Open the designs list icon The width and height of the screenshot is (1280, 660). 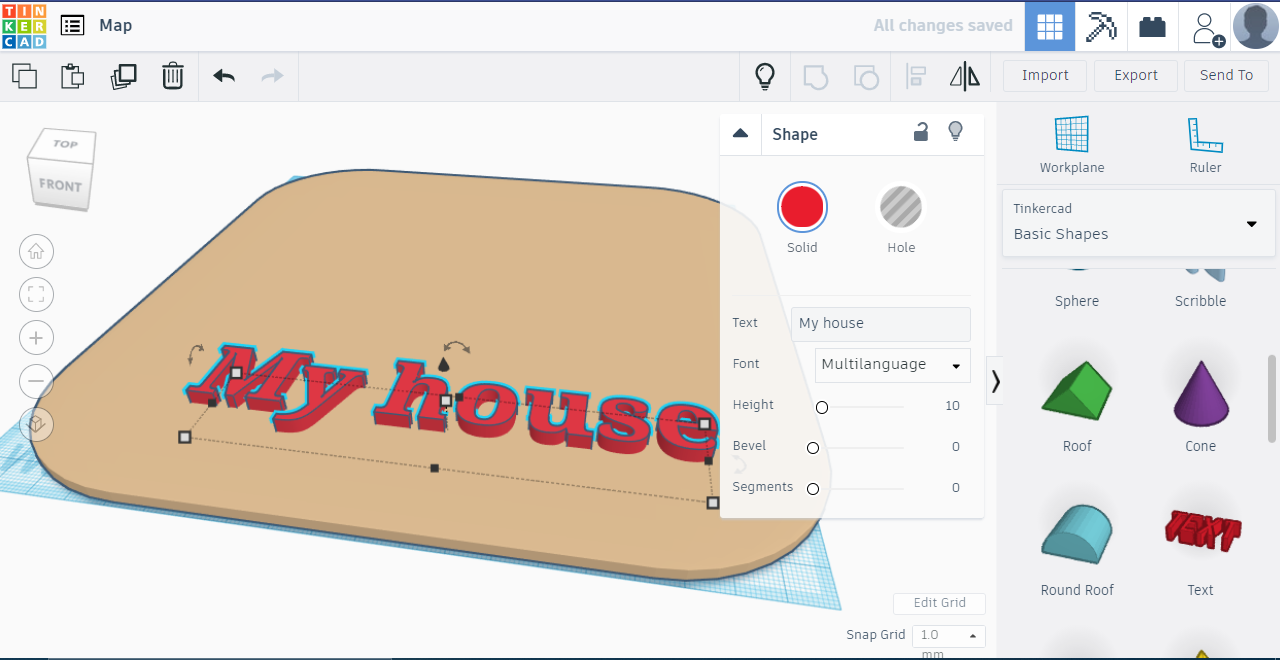[72, 26]
